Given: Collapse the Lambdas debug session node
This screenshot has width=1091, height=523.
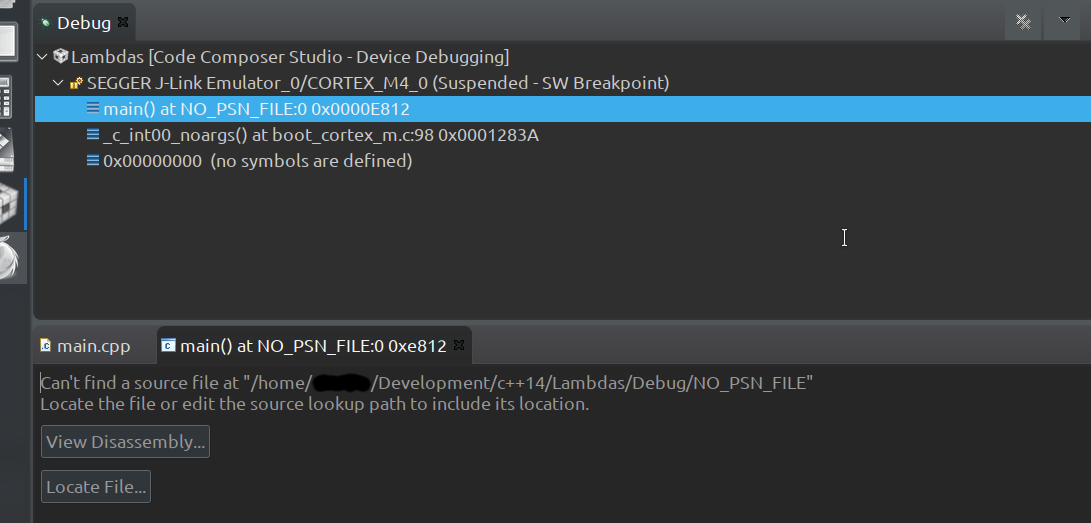Looking at the screenshot, I should [42, 57].
